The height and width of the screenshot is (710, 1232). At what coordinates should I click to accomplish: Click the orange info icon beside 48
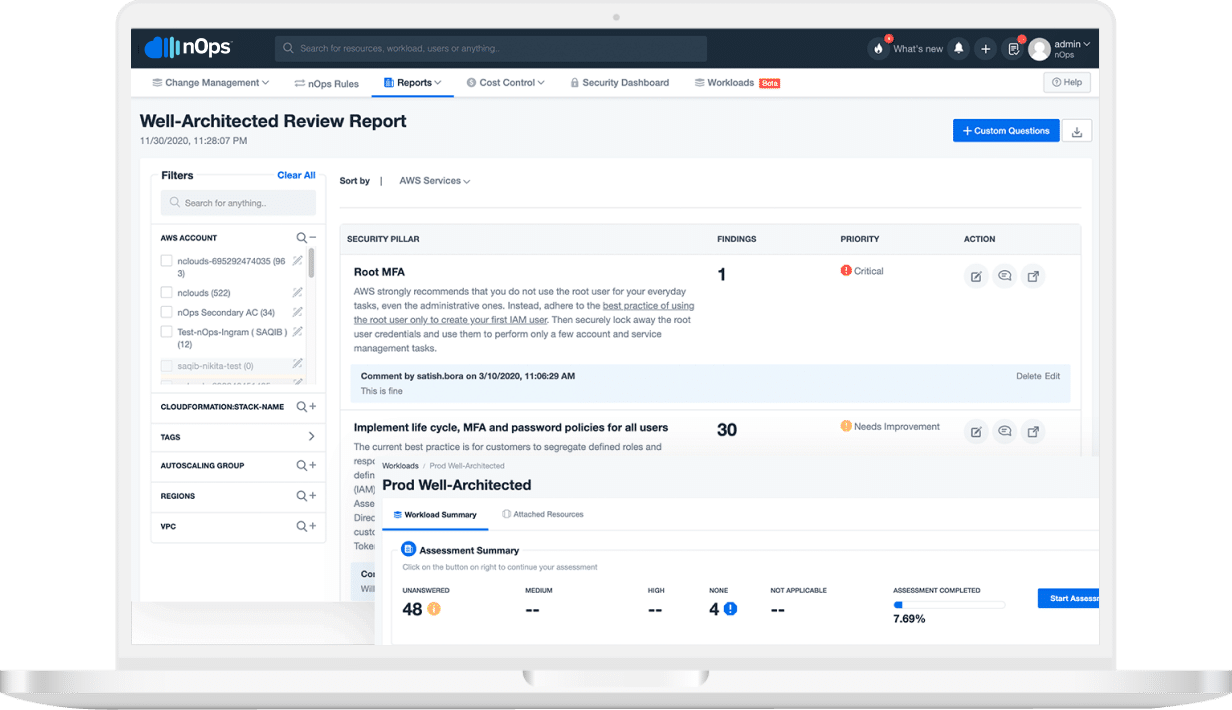click(x=434, y=608)
